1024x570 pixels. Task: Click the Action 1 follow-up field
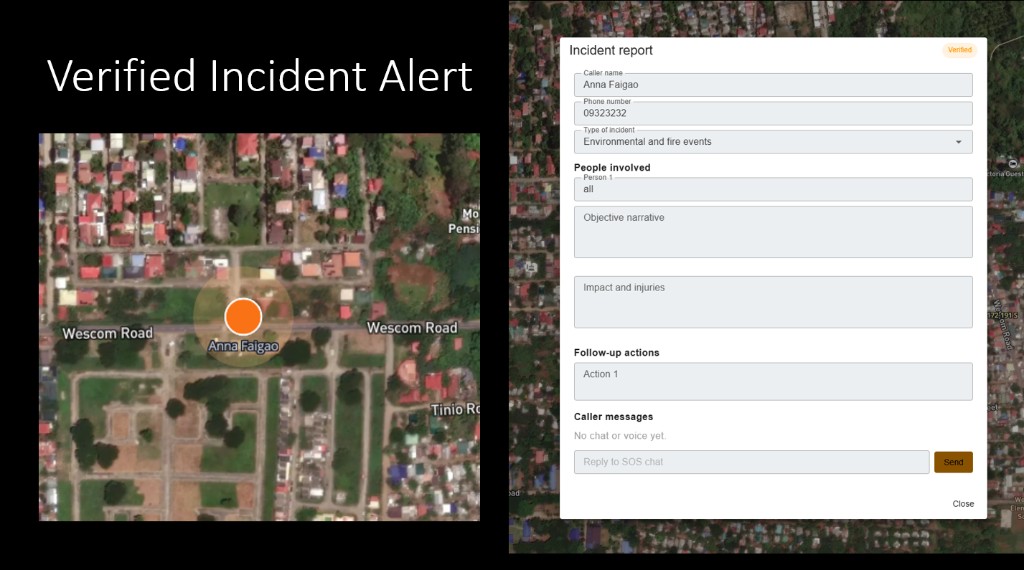click(x=773, y=381)
